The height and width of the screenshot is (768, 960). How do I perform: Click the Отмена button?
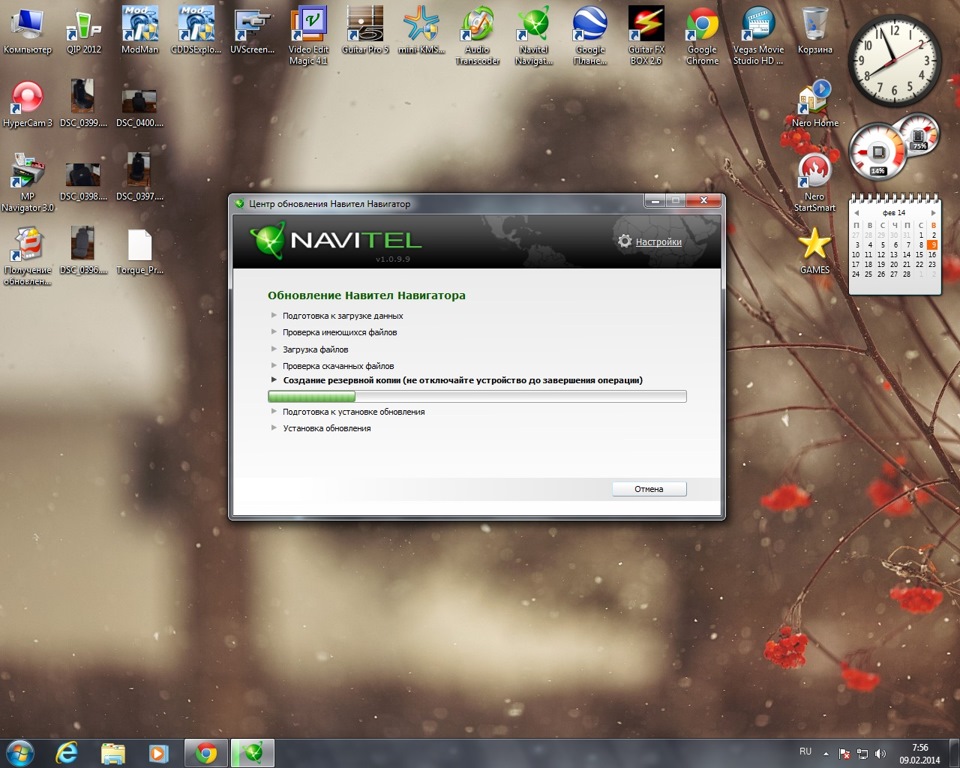tap(649, 489)
